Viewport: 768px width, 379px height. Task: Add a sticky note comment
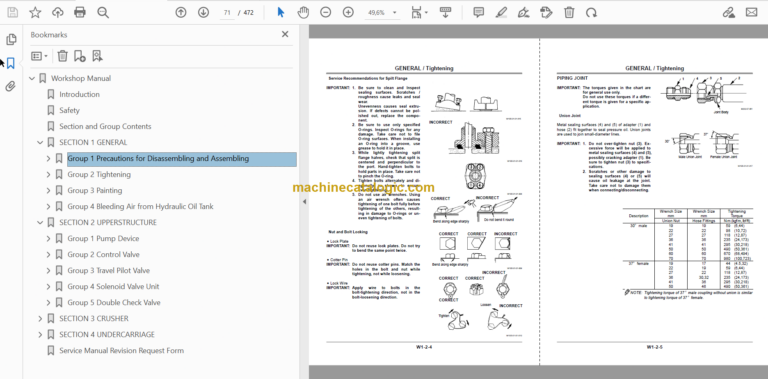coord(479,12)
